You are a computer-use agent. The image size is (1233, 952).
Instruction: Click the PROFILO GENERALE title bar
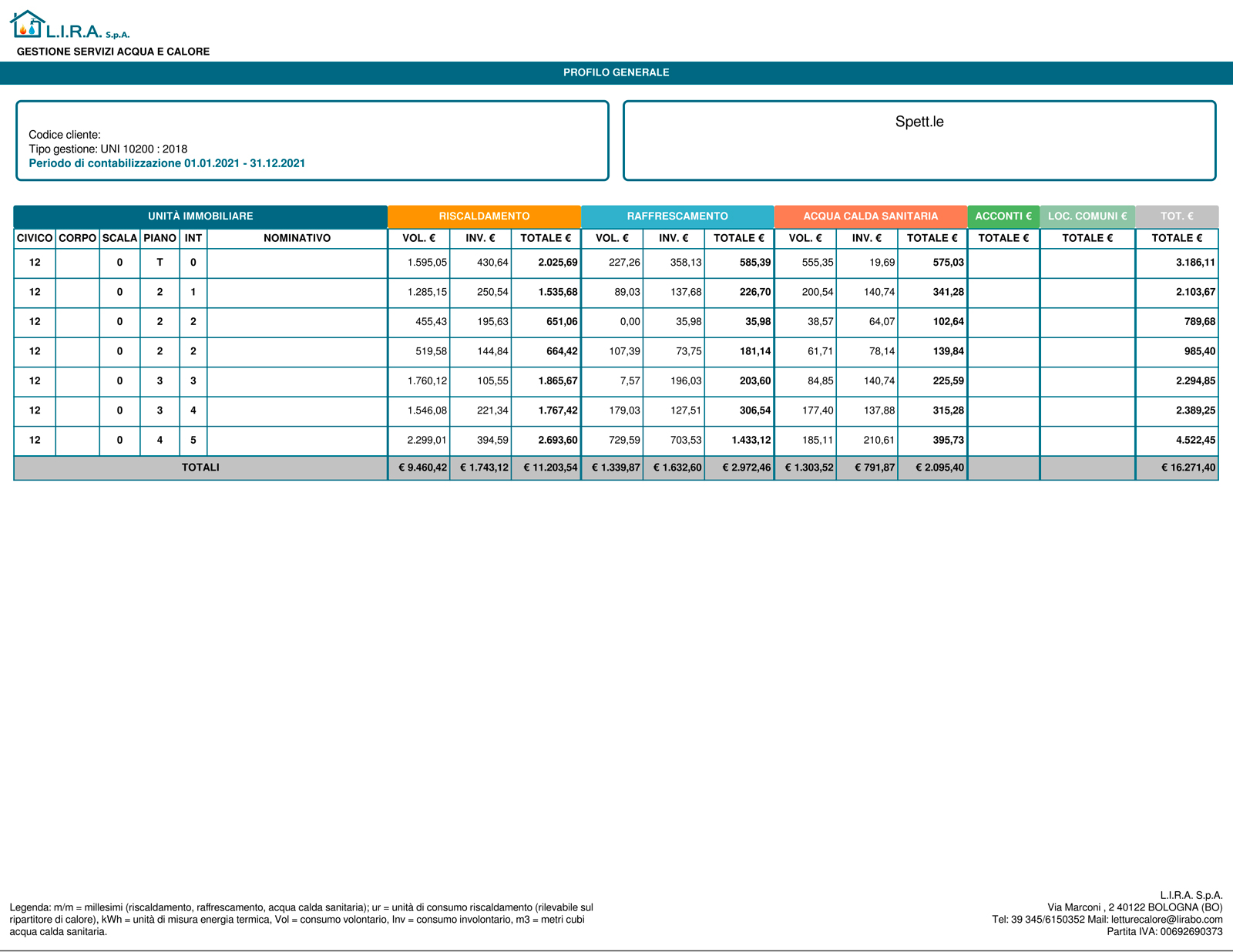click(x=616, y=72)
